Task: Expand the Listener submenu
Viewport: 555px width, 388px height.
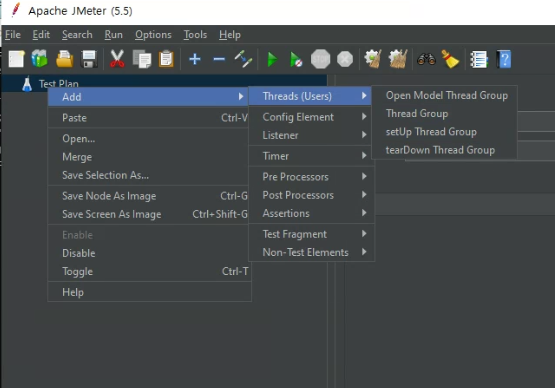Action: pos(311,135)
